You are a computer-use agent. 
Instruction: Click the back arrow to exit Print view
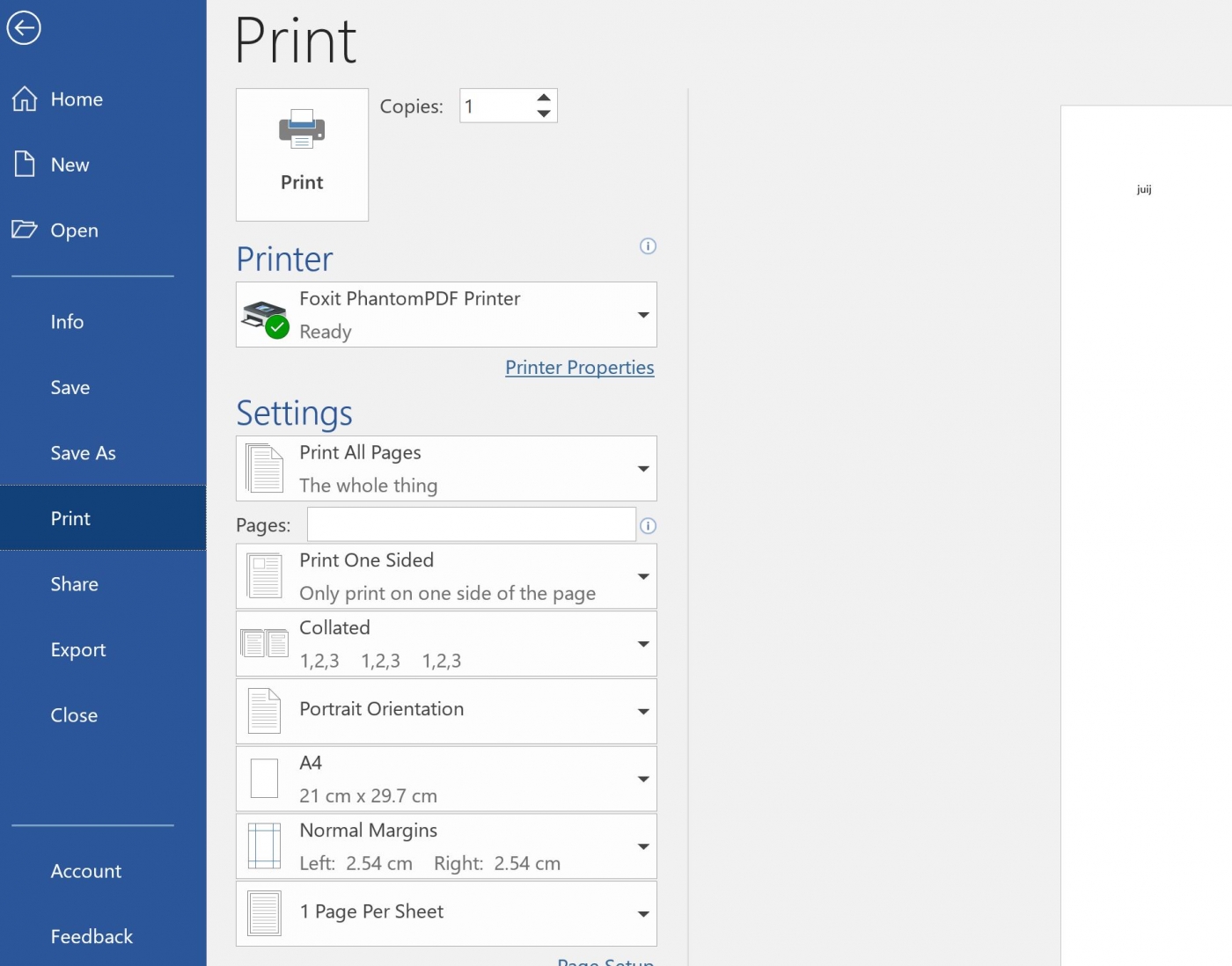(24, 27)
